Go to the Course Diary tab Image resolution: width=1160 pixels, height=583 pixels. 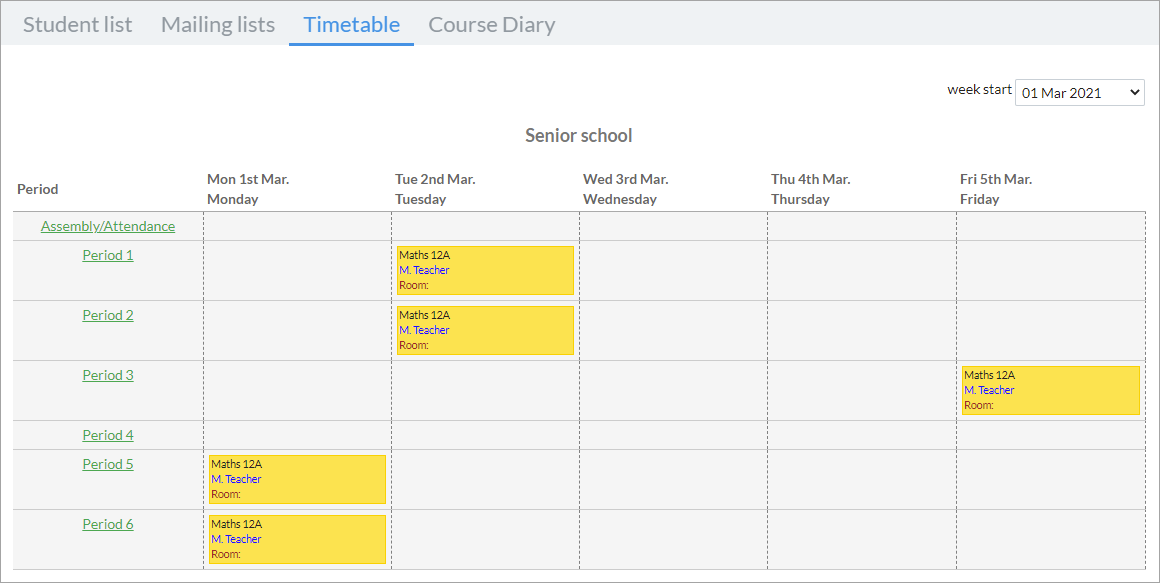pos(492,24)
